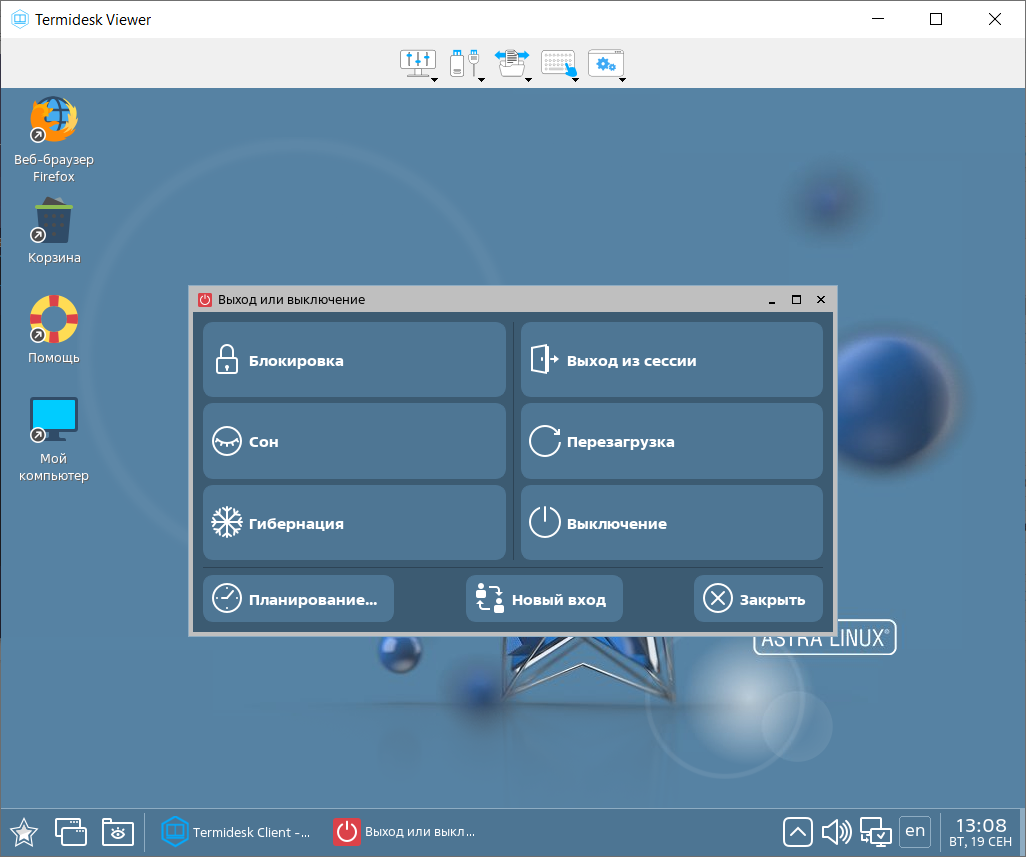Click the Блокировка lock button

pos(354,360)
